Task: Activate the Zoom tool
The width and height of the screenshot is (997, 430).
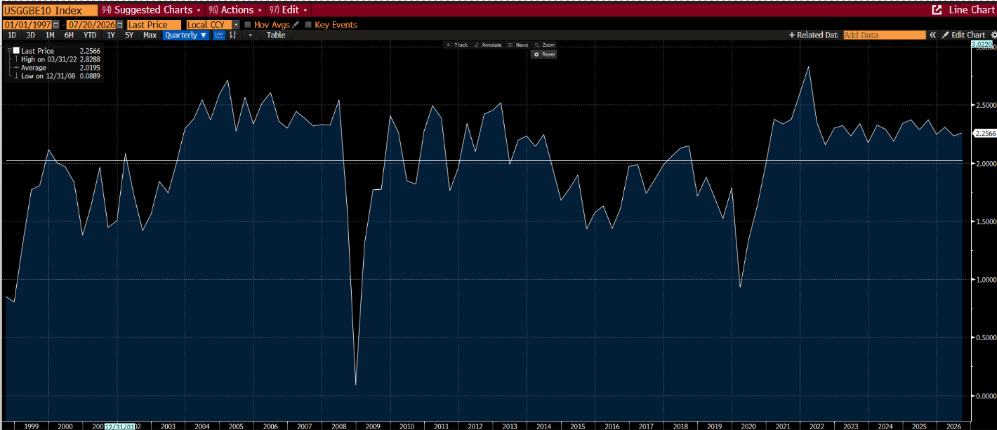Action: (x=545, y=45)
